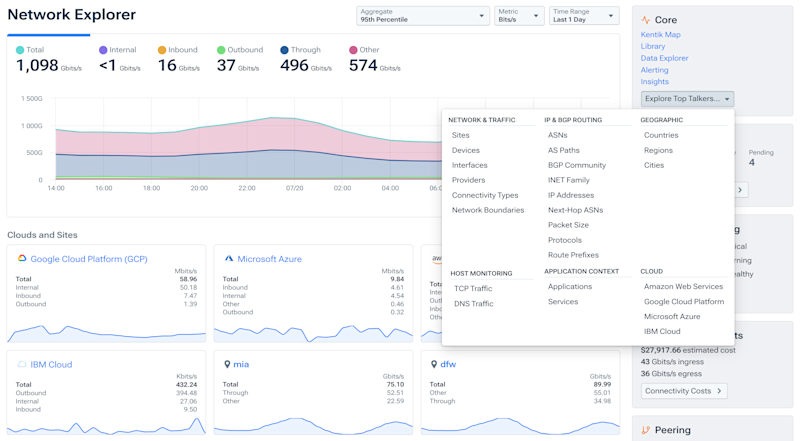Click the Other traffic pink color dot
This screenshot has width=800, height=441.
click(x=353, y=50)
